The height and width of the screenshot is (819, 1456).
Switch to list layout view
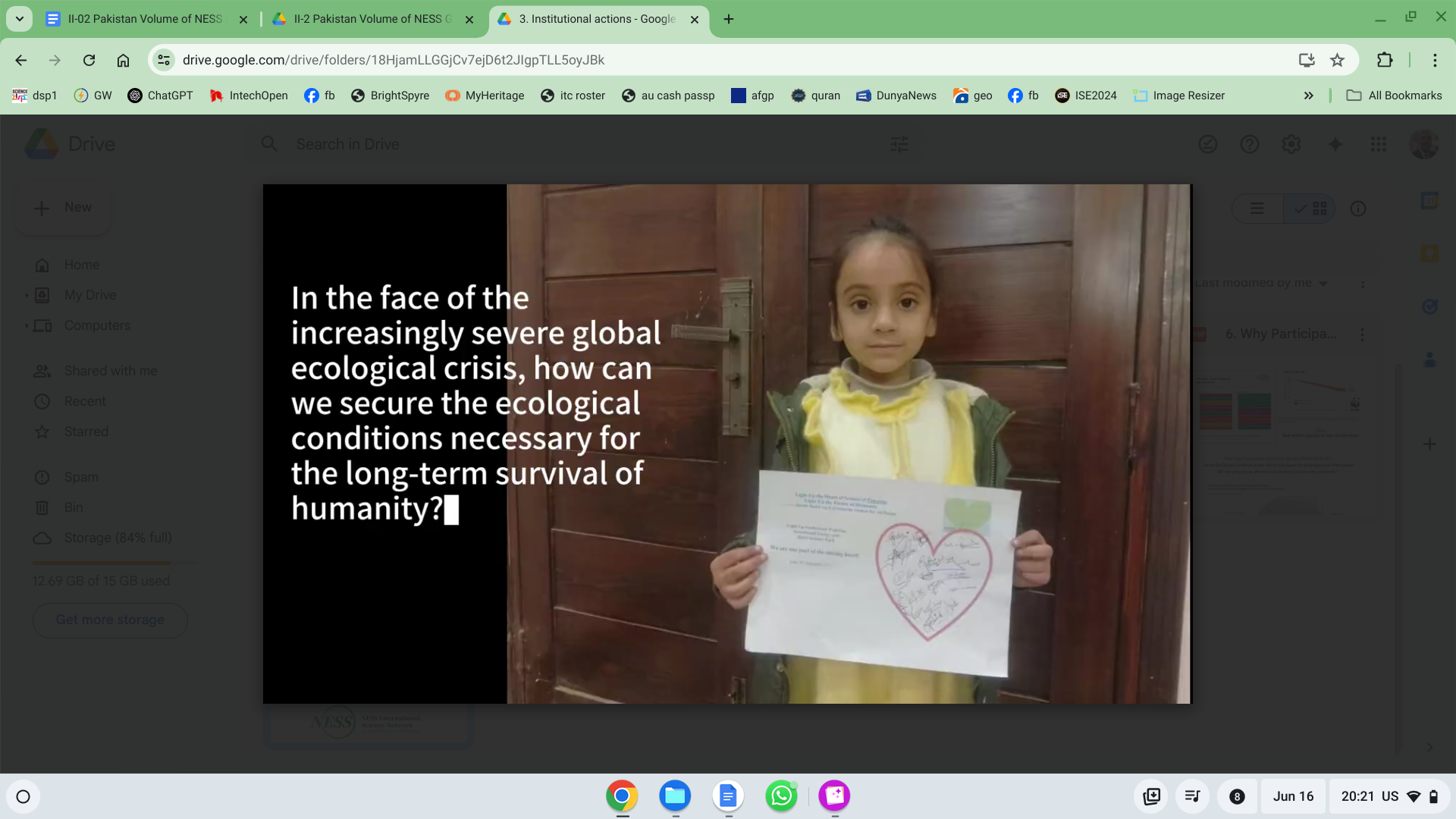[1257, 209]
